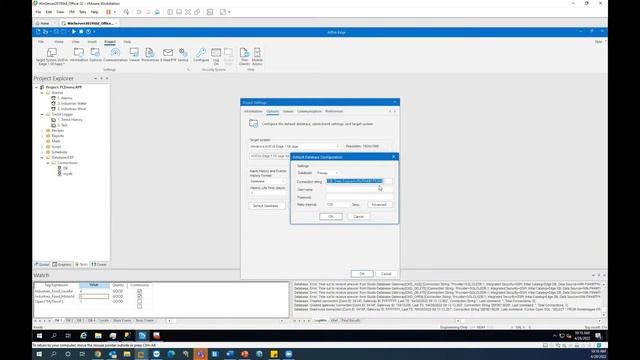Switch to the Tasks tab in Project Explorer
This screenshot has height=360, width=640.
coord(81,264)
